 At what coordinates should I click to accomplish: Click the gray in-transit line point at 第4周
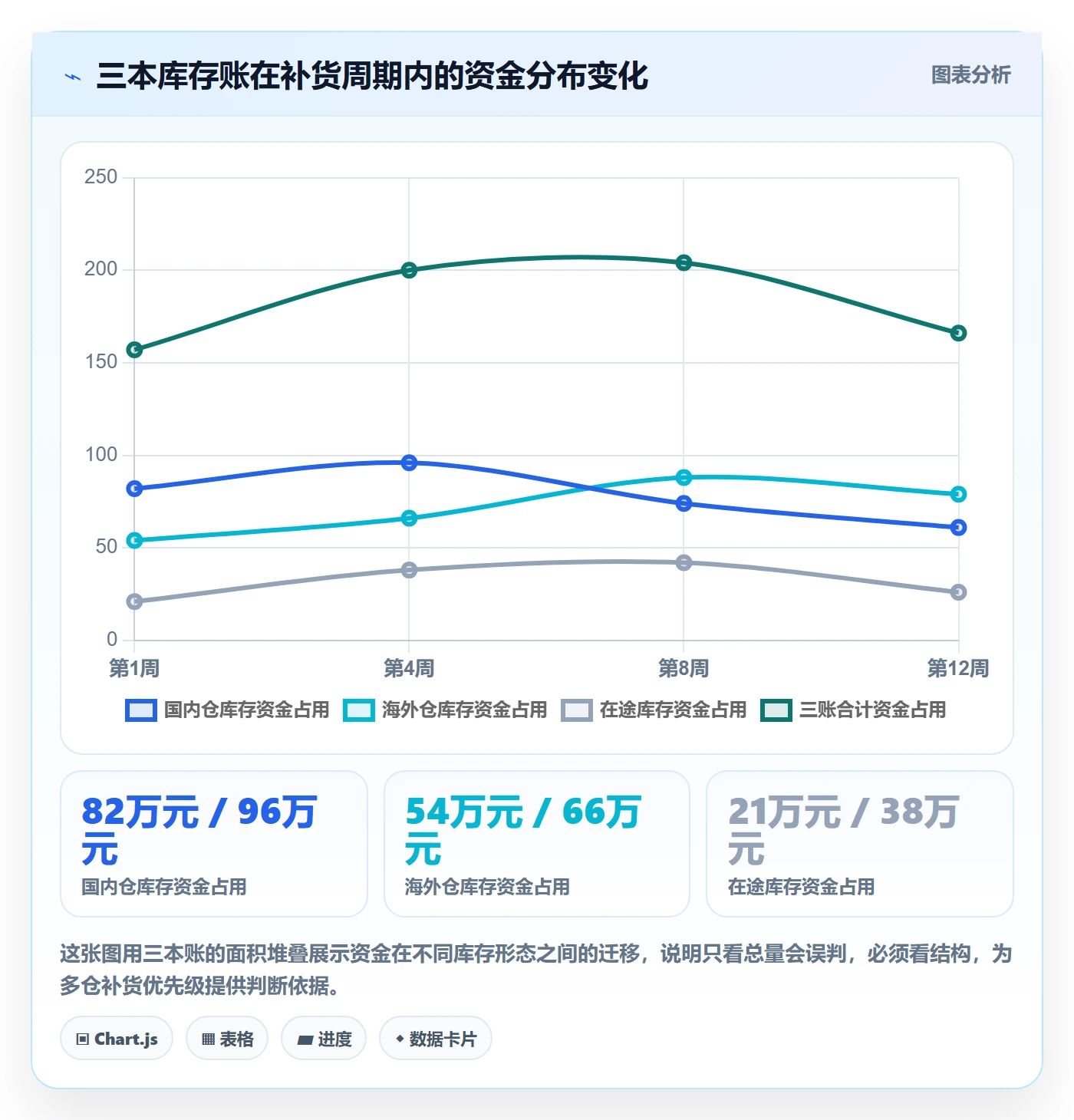point(409,570)
